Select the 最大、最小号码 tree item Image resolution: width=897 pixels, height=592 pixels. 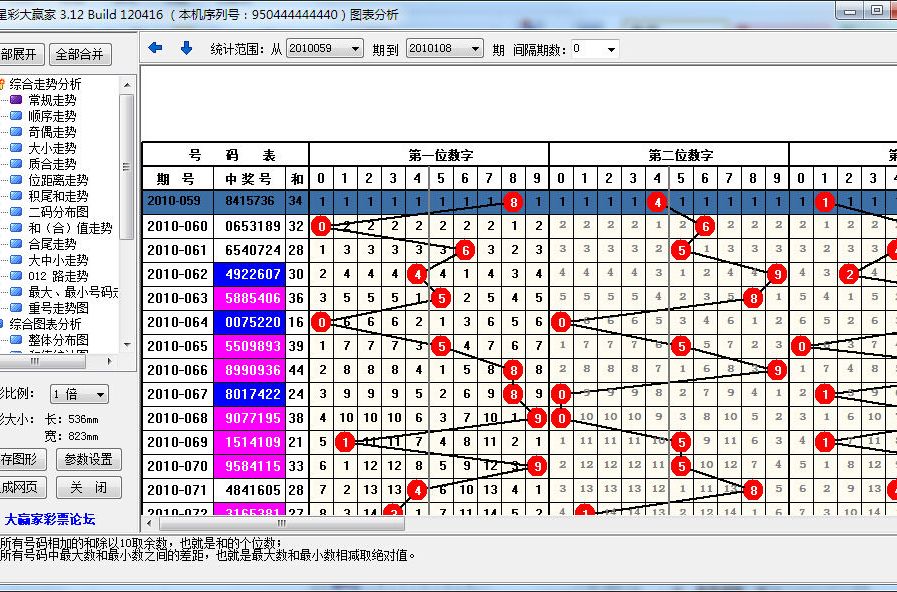click(73, 292)
